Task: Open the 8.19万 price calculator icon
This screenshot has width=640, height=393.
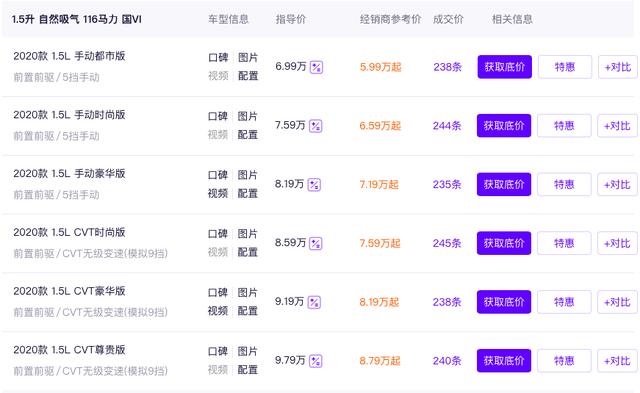Action: (x=314, y=184)
